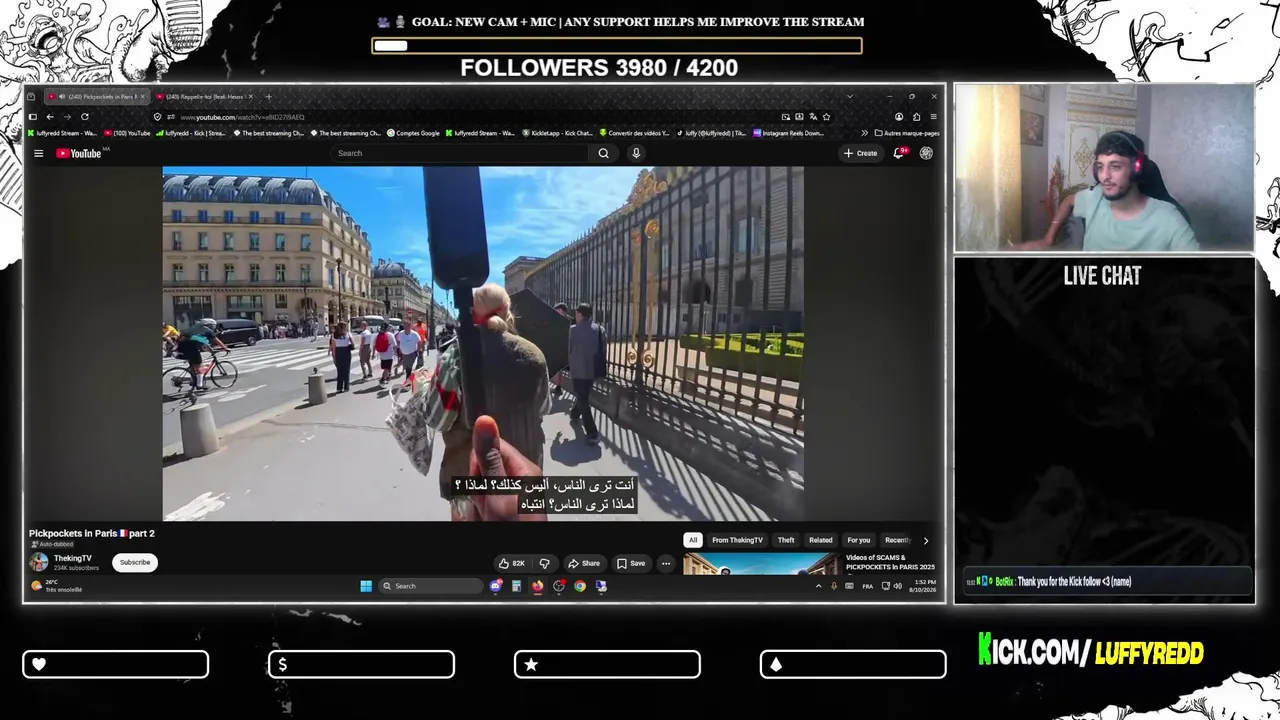
Task: Expand the hidden bookmarks chevron
Action: click(864, 133)
